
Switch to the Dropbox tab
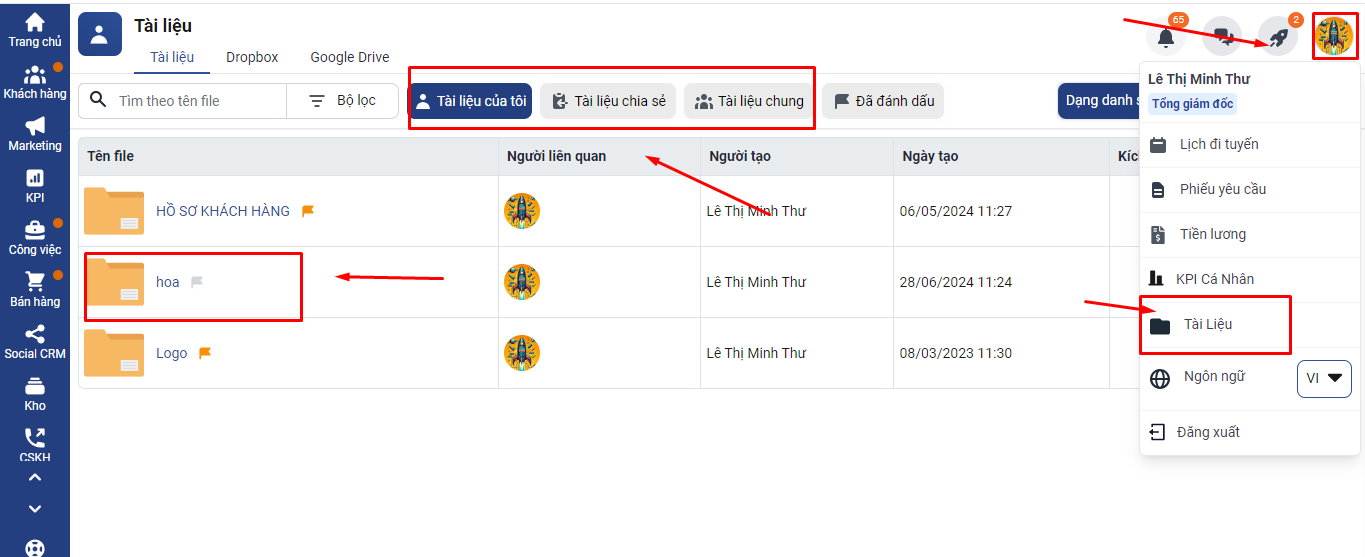[x=252, y=57]
